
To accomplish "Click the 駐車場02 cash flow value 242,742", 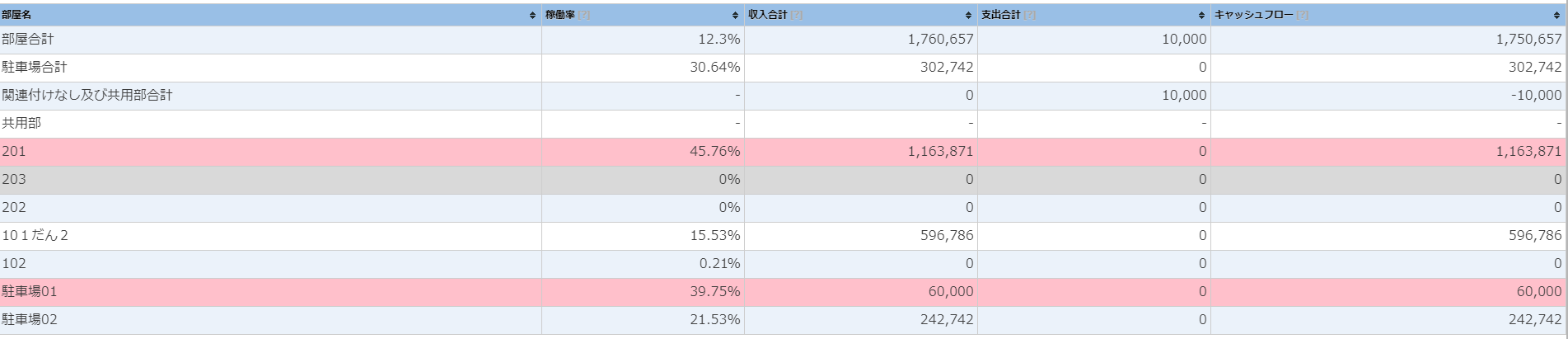I will (1535, 320).
